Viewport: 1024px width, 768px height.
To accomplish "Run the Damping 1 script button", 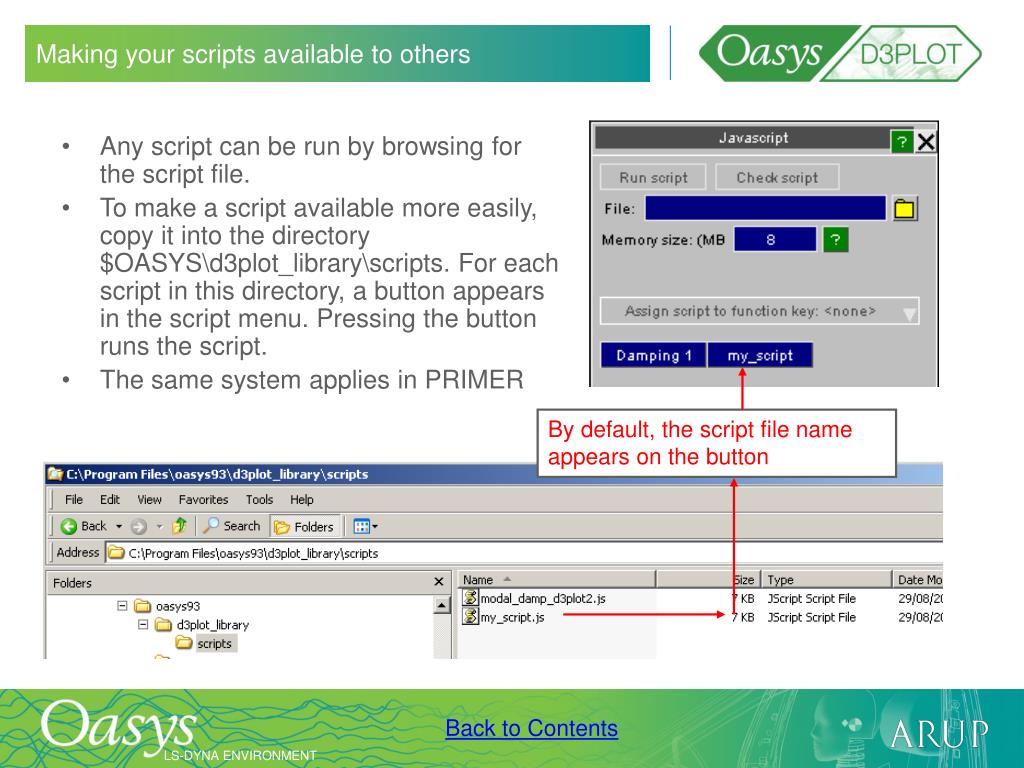I will pos(653,355).
